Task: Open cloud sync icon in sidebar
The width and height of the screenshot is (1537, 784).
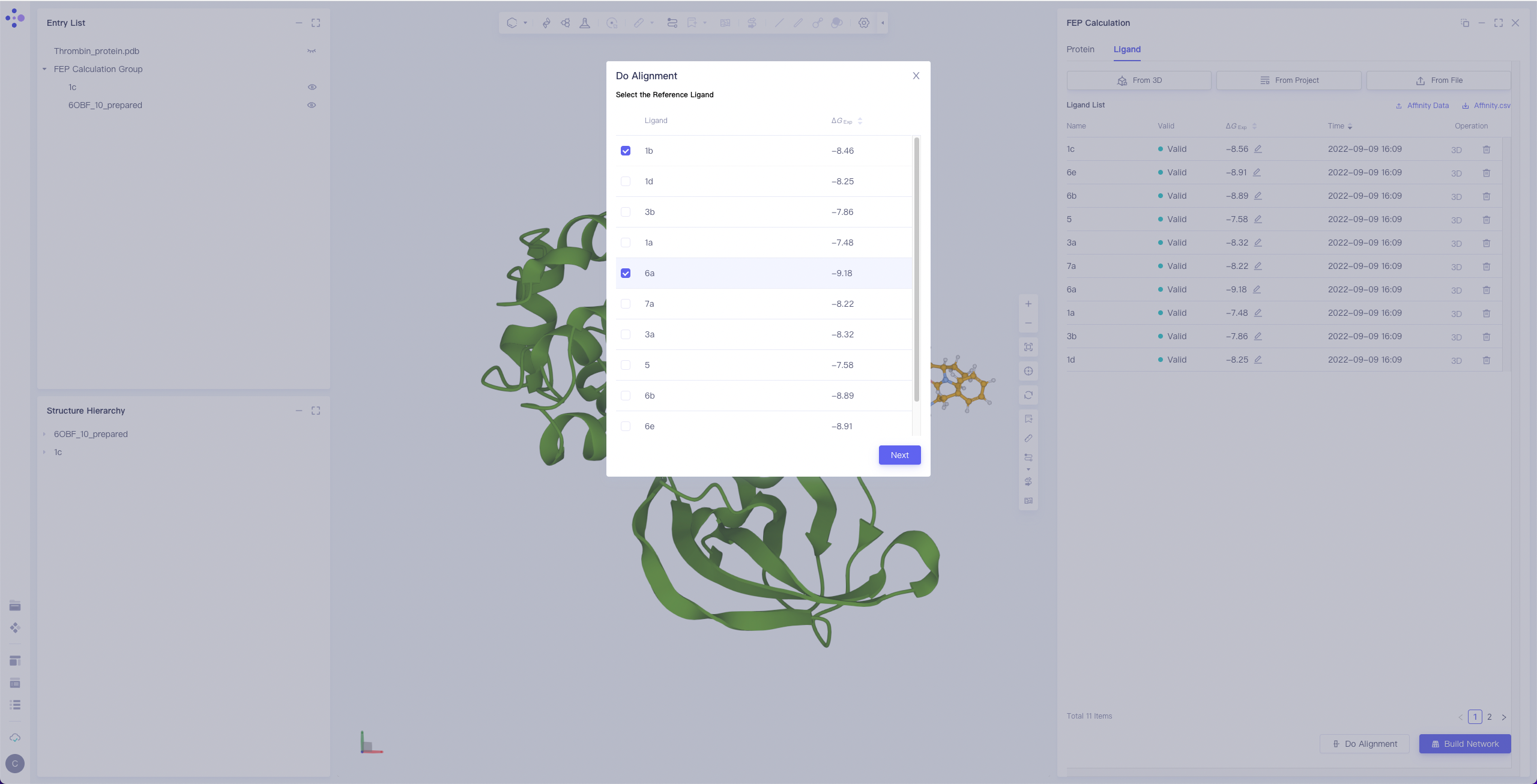Action: 15,738
